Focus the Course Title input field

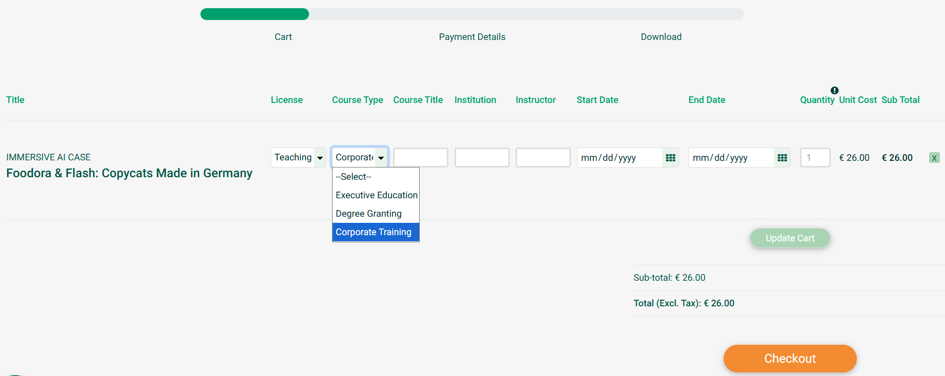[x=421, y=158]
